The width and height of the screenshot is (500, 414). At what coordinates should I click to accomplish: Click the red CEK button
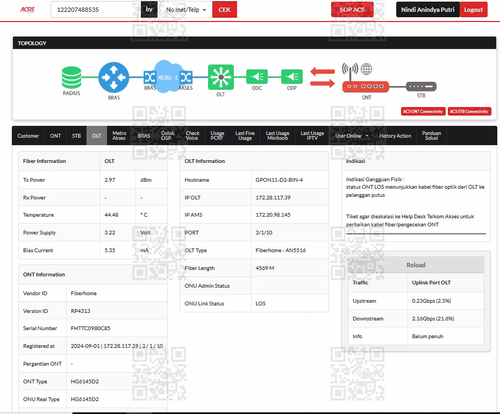coord(224,10)
